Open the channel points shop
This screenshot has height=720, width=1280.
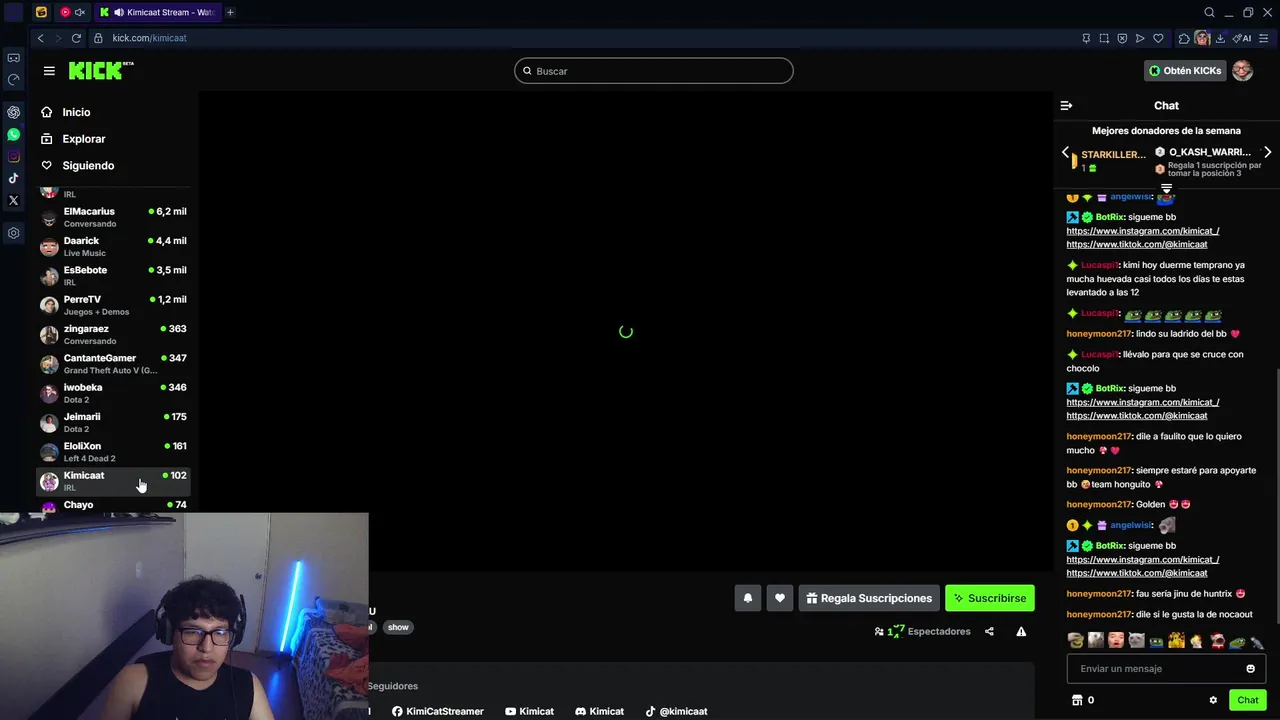click(x=1077, y=700)
